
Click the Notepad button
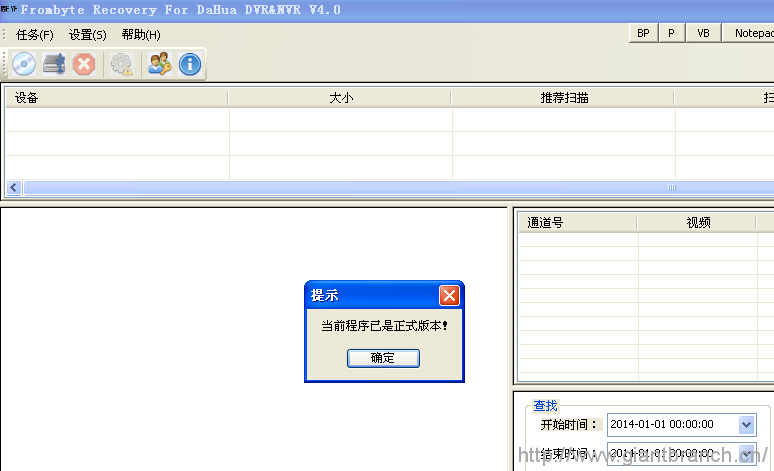pos(749,33)
